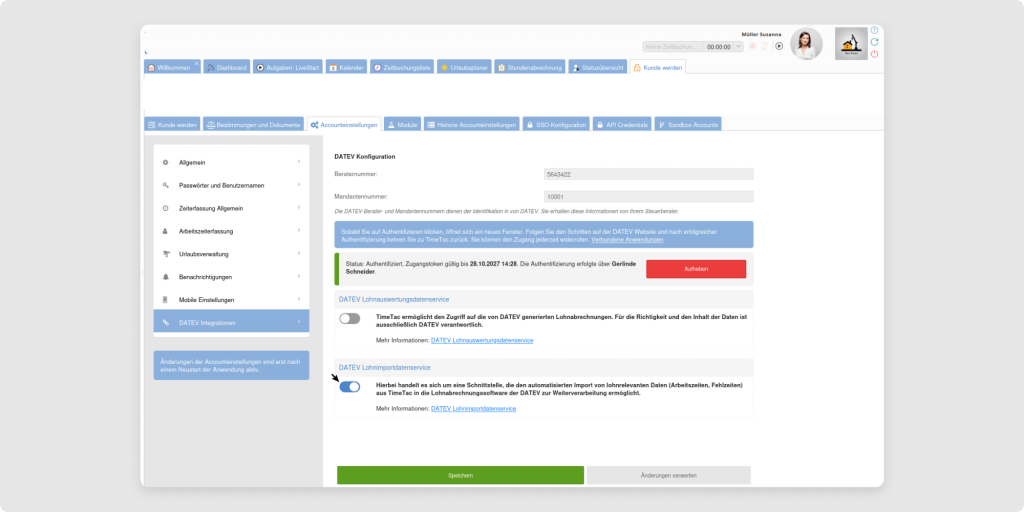This screenshot has height=512, width=1024.
Task: Expand the Allgemein settings section
Action: [x=231, y=162]
